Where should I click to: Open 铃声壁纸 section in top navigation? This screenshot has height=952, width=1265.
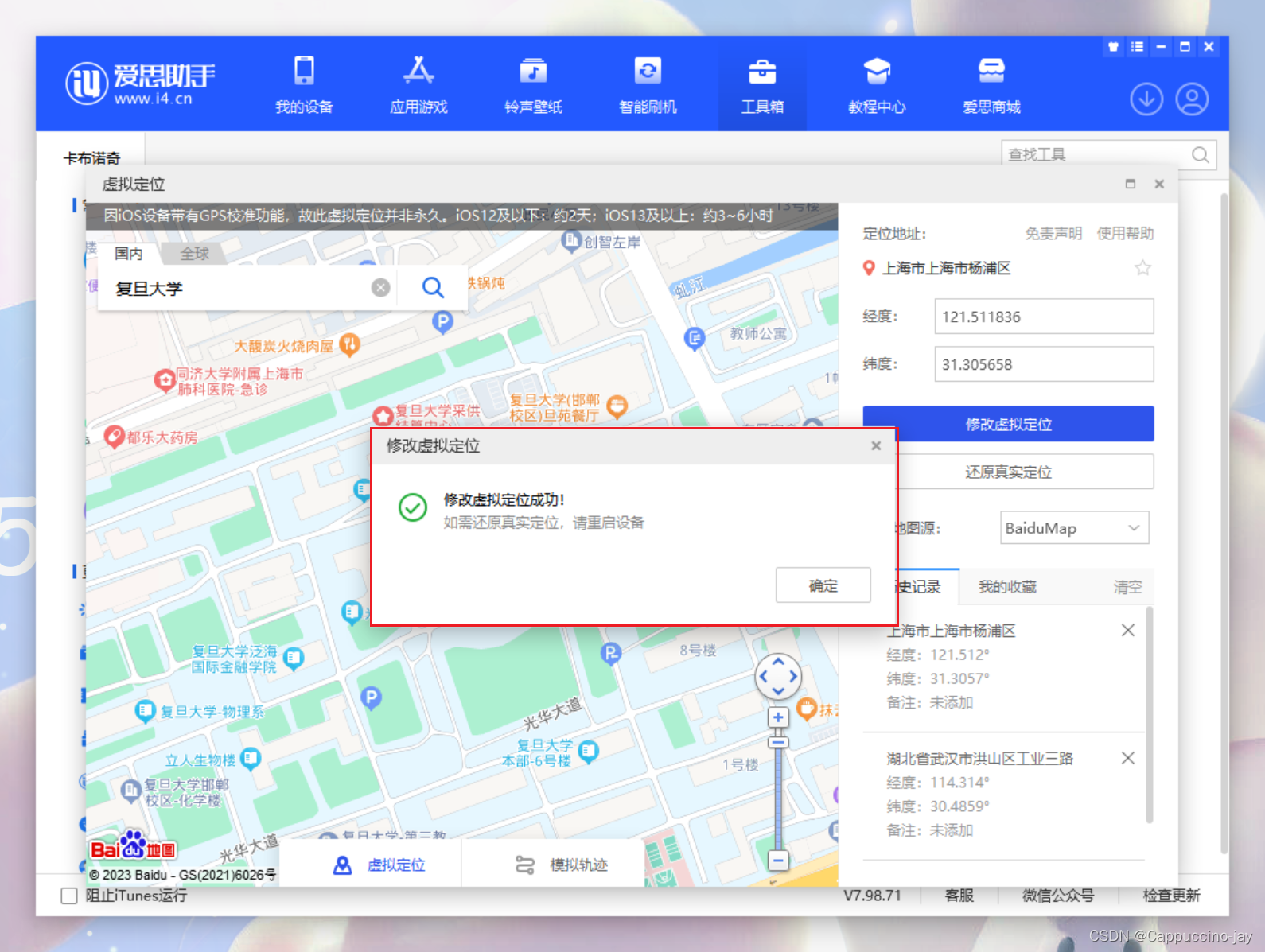pyautogui.click(x=533, y=84)
